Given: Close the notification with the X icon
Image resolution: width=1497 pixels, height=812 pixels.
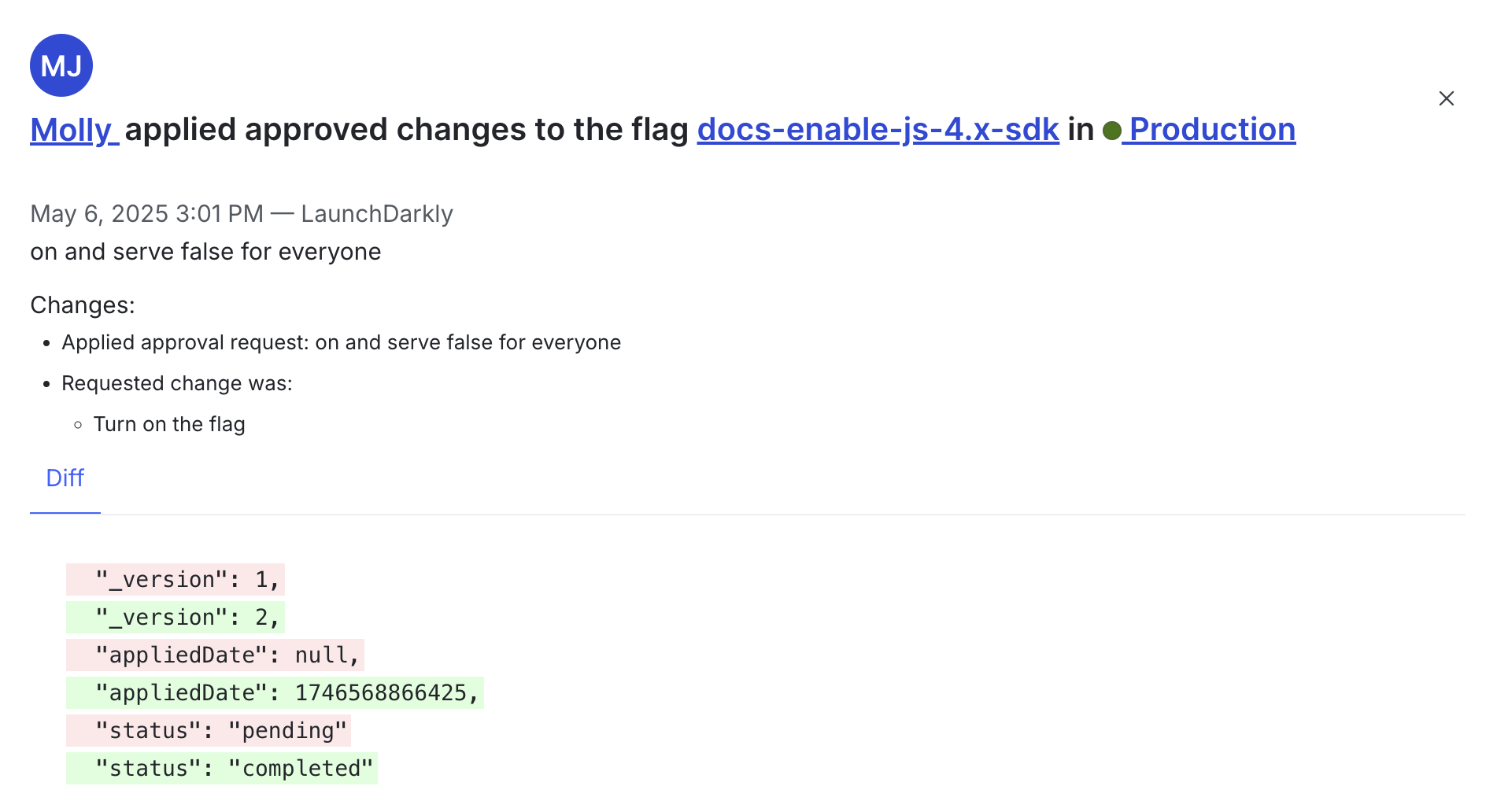Looking at the screenshot, I should tap(1447, 98).
